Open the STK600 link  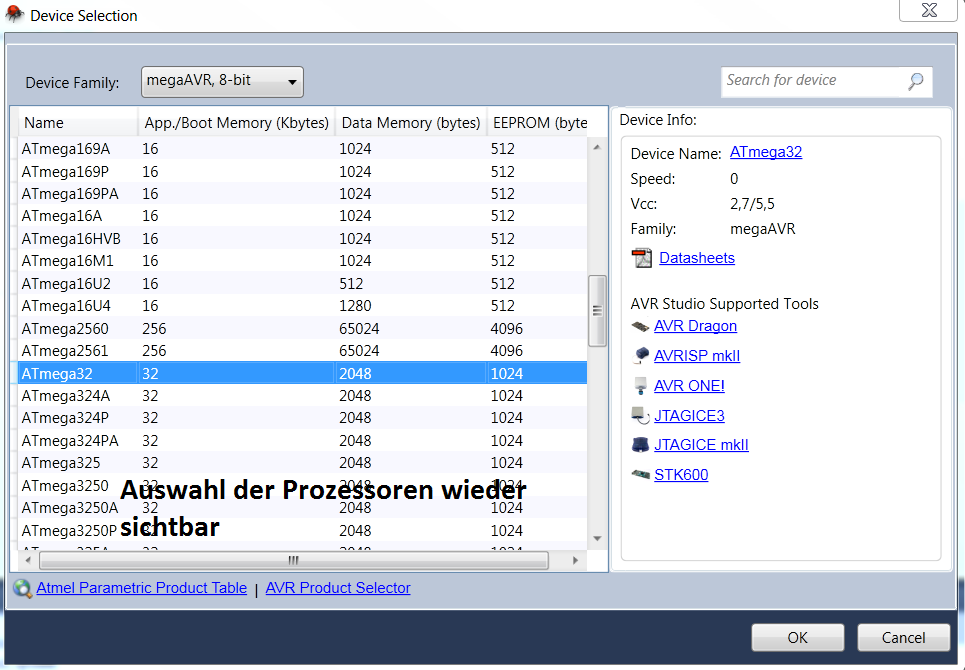pyautogui.click(x=681, y=475)
